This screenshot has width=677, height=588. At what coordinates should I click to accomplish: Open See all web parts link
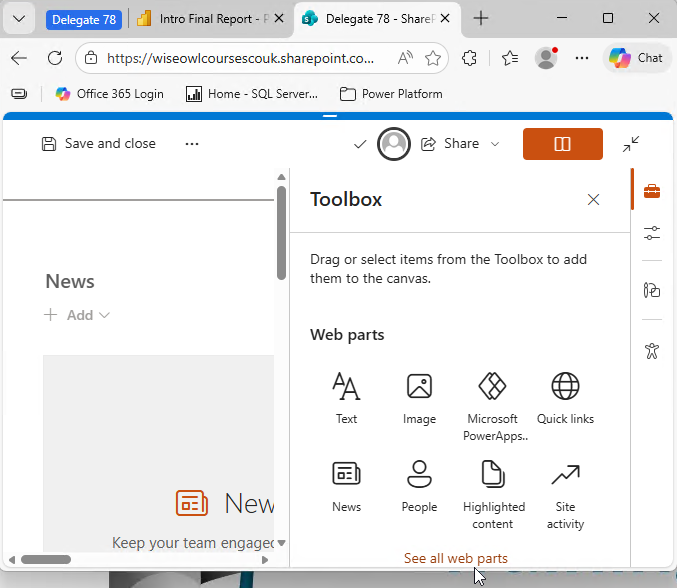click(x=455, y=558)
